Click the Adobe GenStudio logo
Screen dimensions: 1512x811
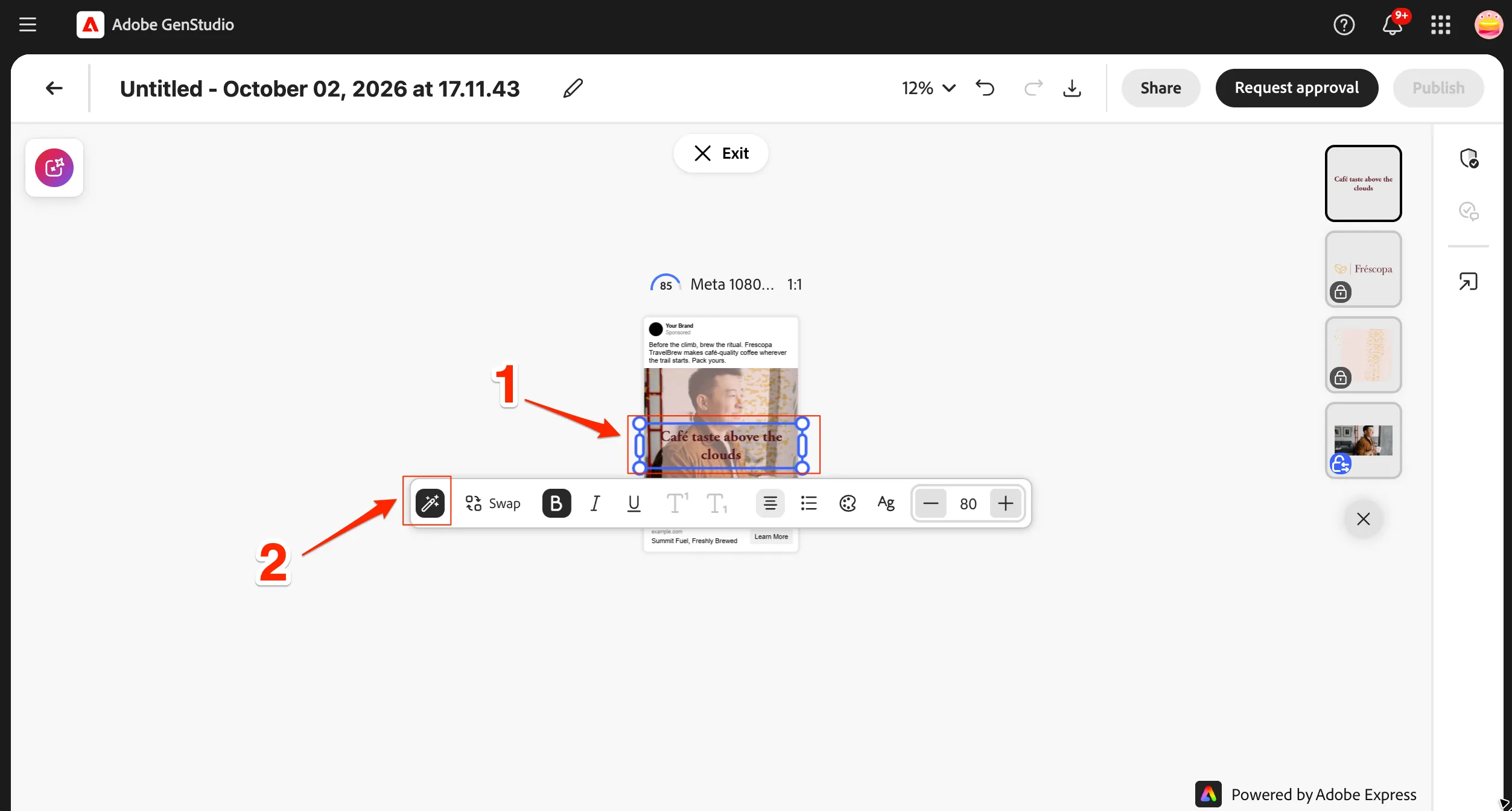90,25
